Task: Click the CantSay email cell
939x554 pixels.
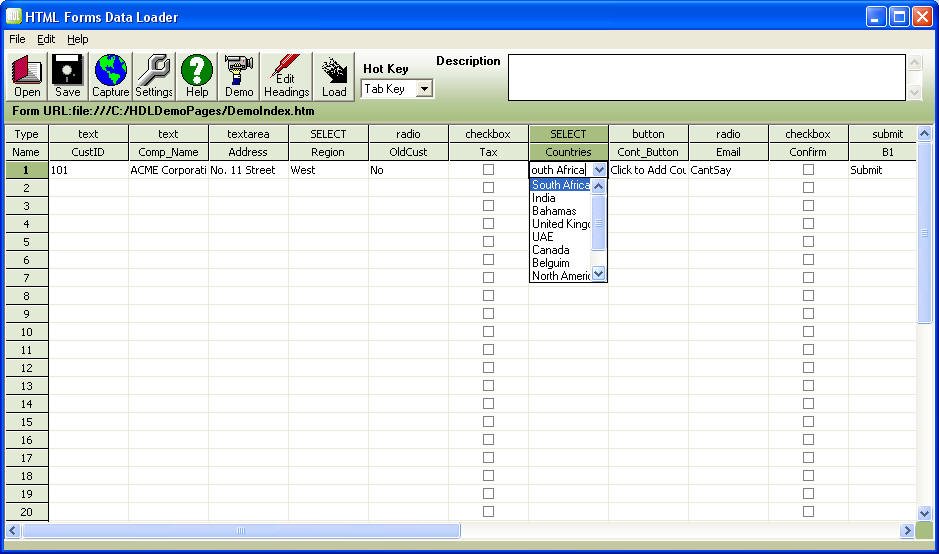Action: coord(728,170)
